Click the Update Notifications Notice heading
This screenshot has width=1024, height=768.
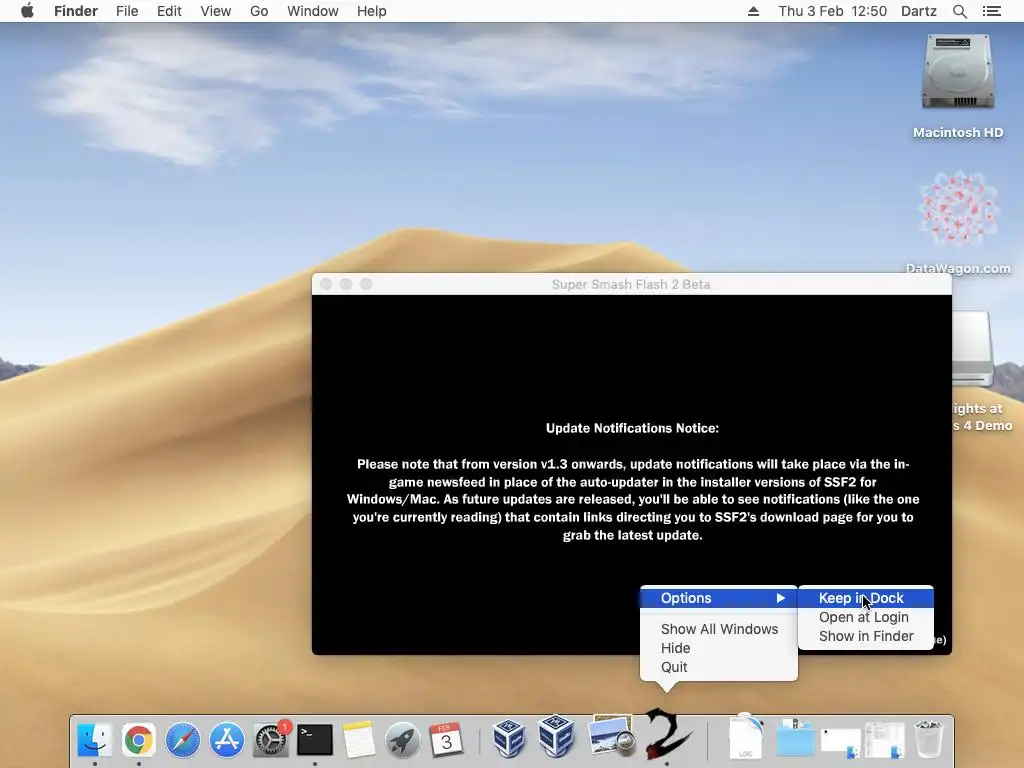point(632,428)
